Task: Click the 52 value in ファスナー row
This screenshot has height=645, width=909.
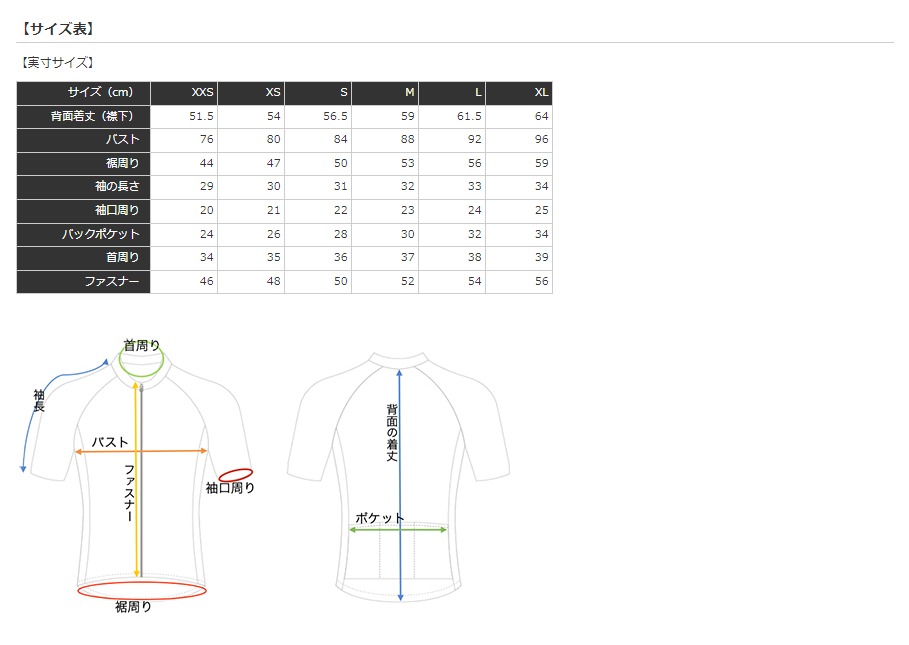Action: pyautogui.click(x=408, y=281)
